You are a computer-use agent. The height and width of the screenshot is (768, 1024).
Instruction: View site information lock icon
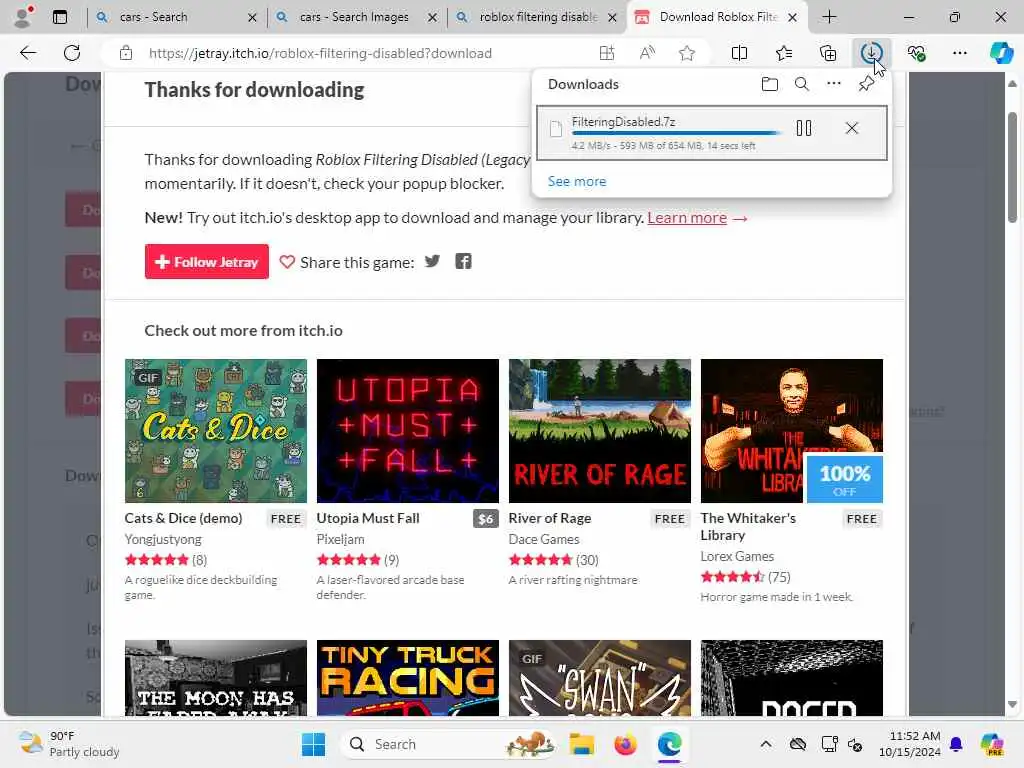tap(126, 54)
